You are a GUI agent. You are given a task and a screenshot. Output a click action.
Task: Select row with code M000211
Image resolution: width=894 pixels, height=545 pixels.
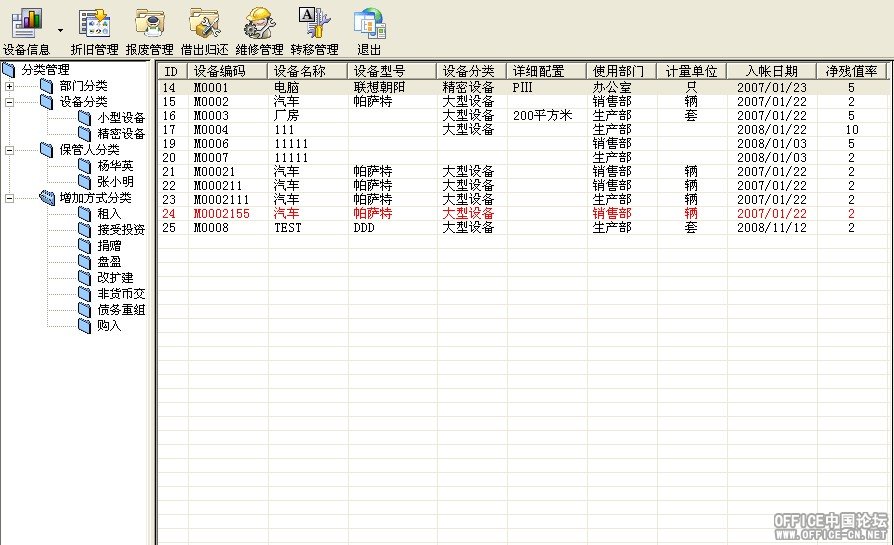(x=523, y=185)
